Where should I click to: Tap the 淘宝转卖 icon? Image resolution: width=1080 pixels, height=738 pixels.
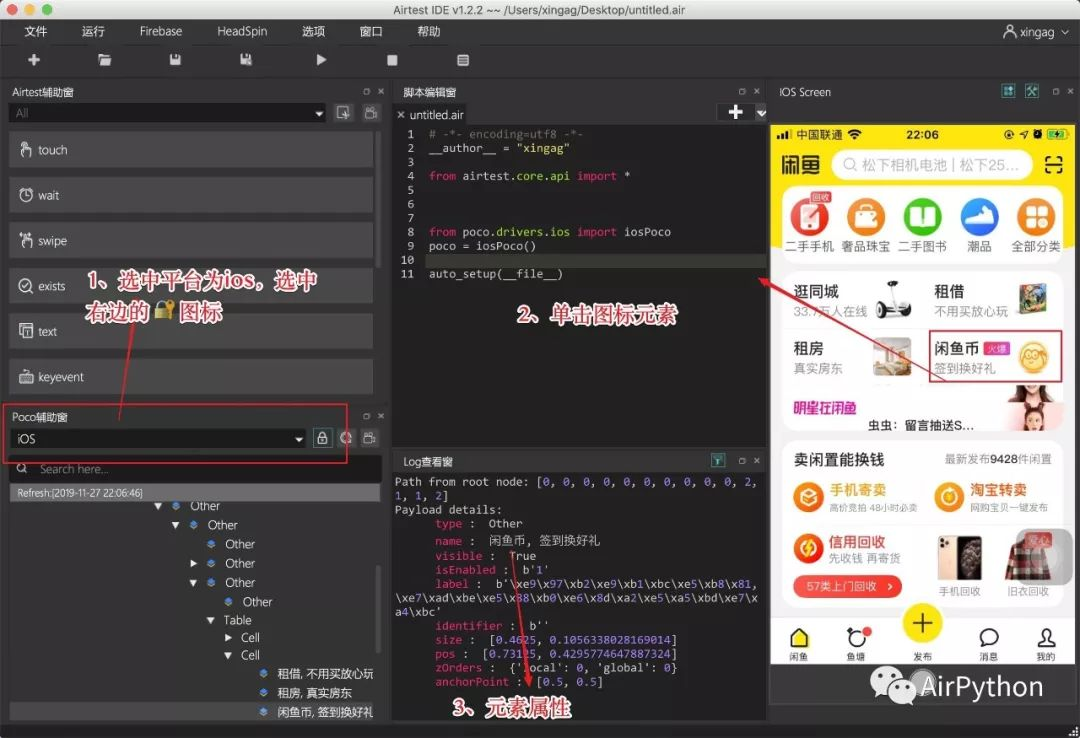point(948,496)
